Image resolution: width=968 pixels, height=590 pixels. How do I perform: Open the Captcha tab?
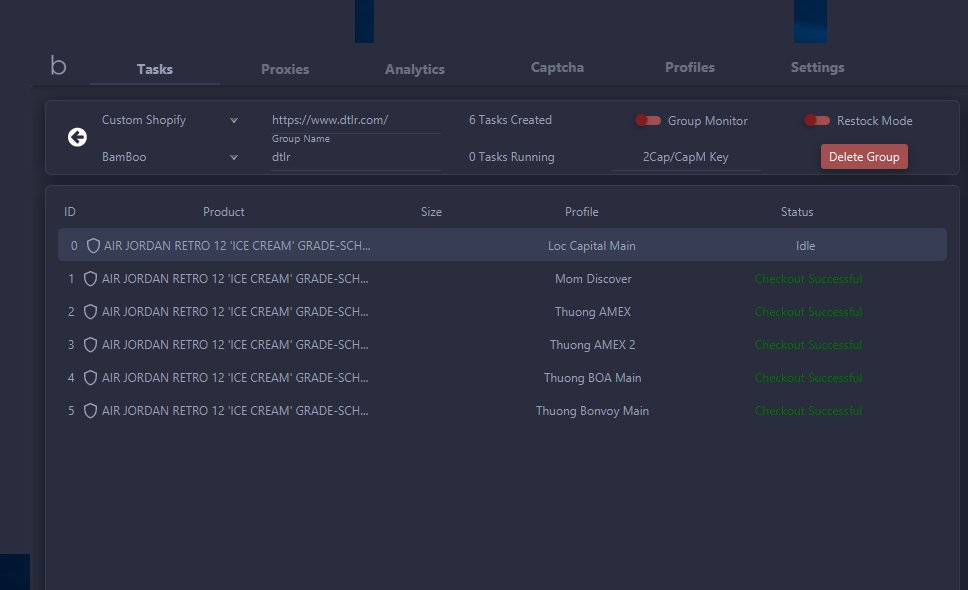click(557, 67)
